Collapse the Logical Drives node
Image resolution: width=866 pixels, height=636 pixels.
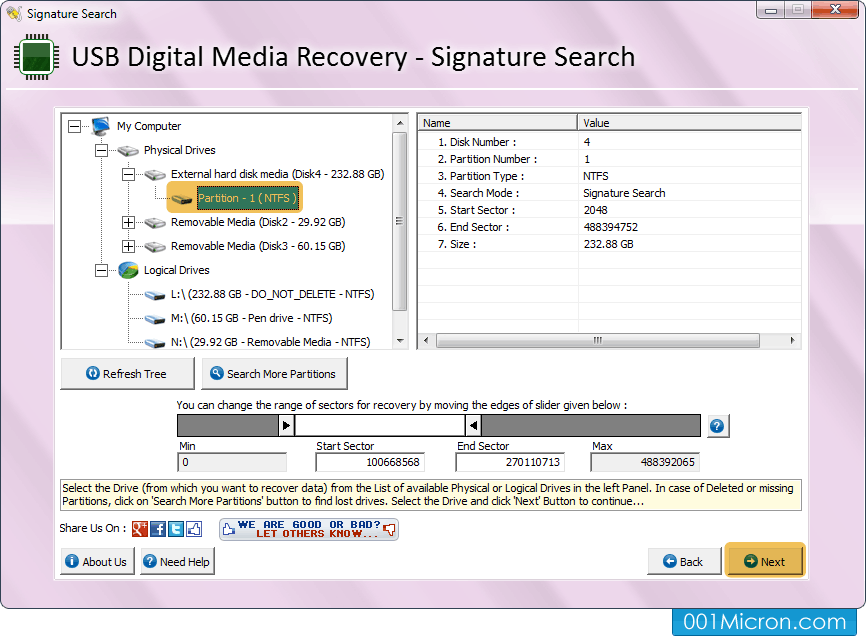tap(101, 270)
